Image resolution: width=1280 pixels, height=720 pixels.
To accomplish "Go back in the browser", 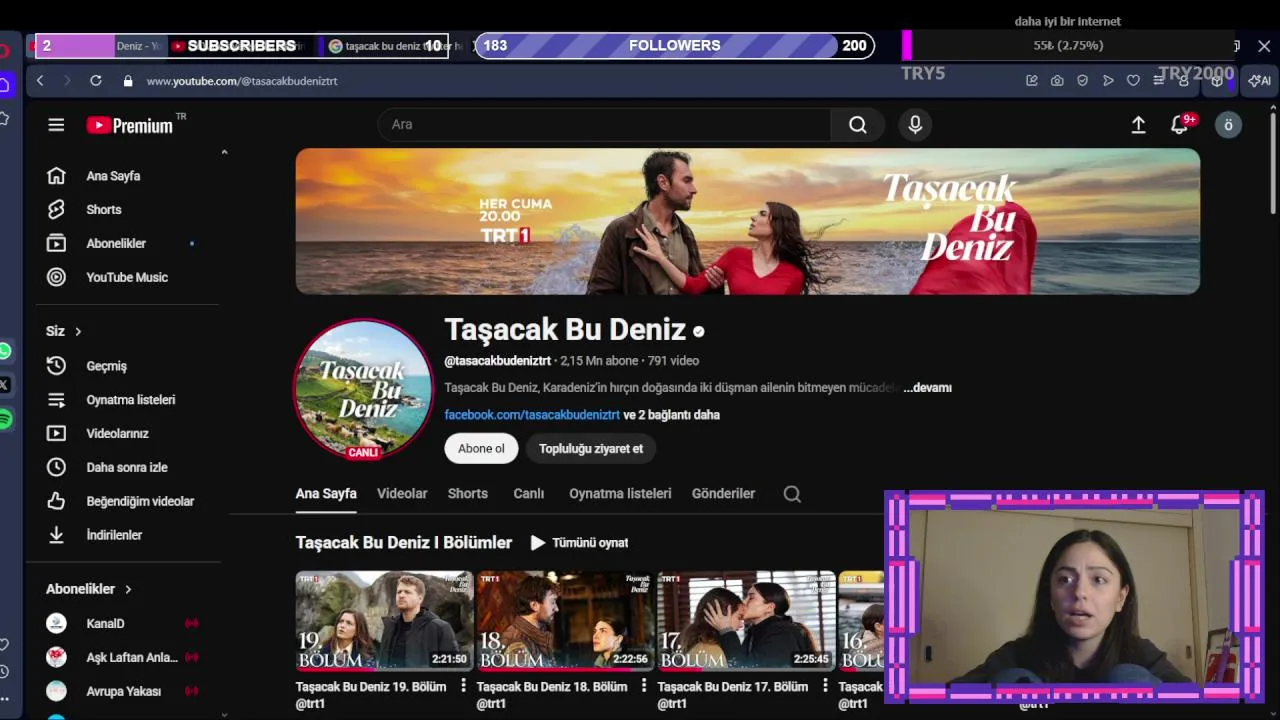I will pos(40,81).
